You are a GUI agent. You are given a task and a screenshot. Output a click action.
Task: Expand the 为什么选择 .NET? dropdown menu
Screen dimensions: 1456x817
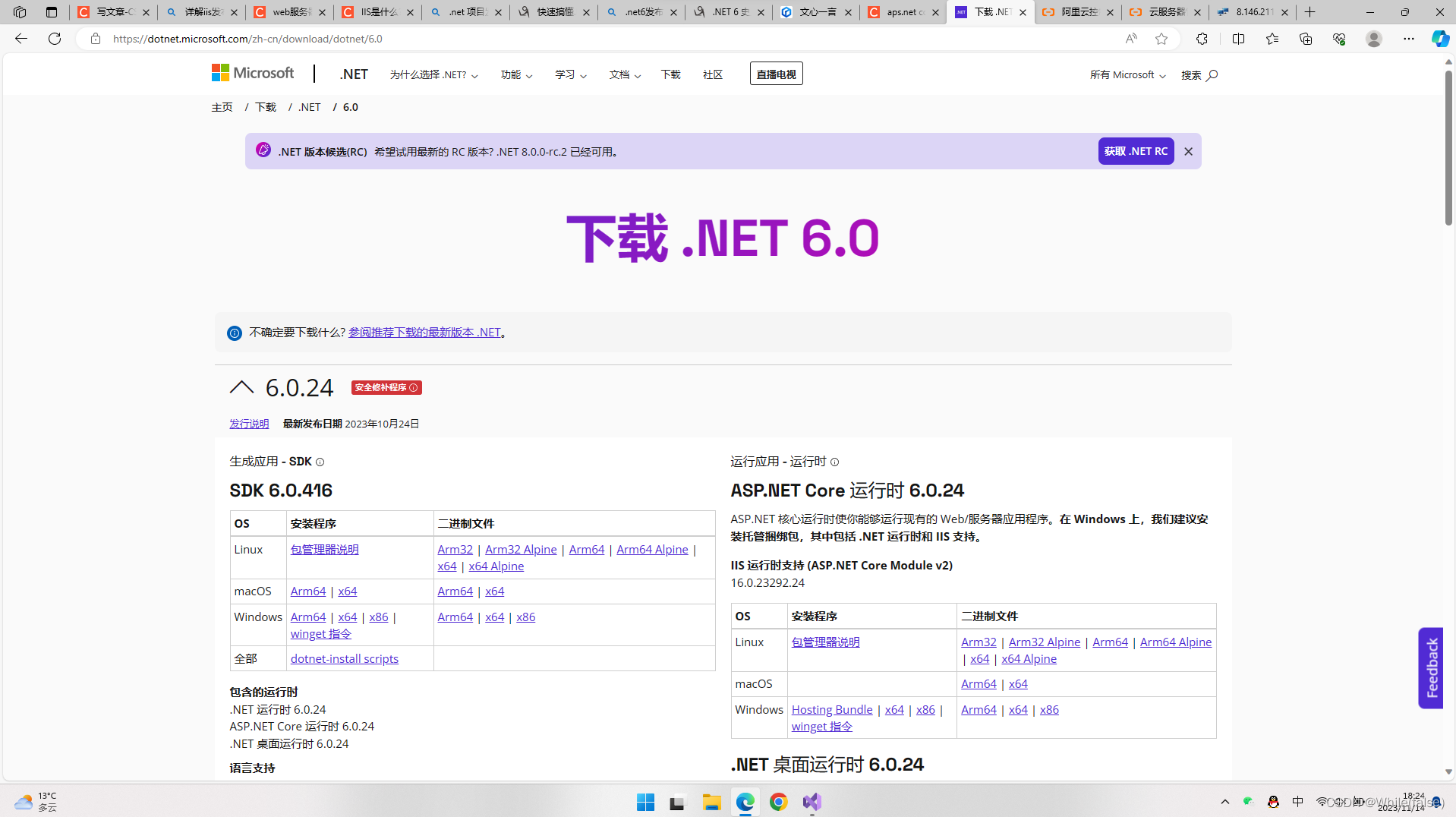(x=433, y=74)
